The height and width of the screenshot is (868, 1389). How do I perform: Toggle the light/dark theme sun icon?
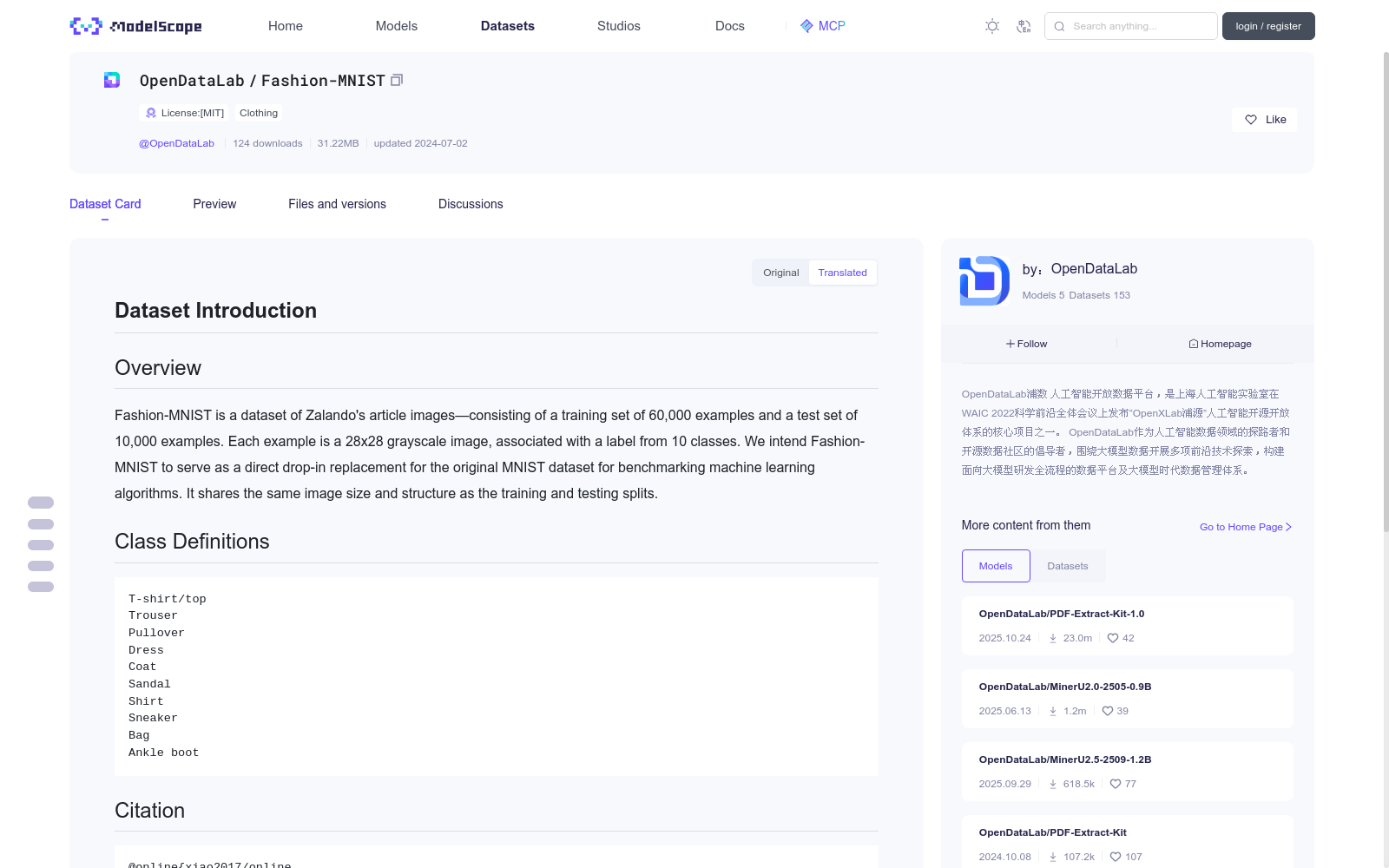[x=992, y=26]
